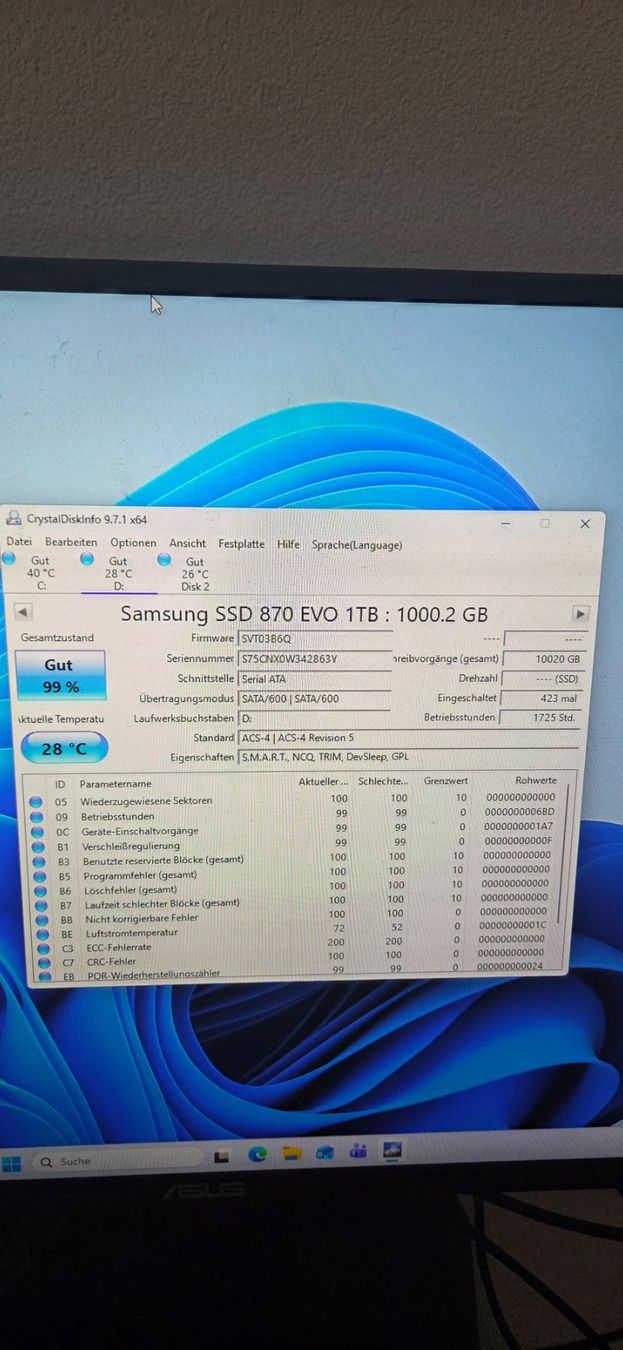Launch Microsoft Edge from the taskbar
The height and width of the screenshot is (1350, 623).
[x=257, y=1155]
